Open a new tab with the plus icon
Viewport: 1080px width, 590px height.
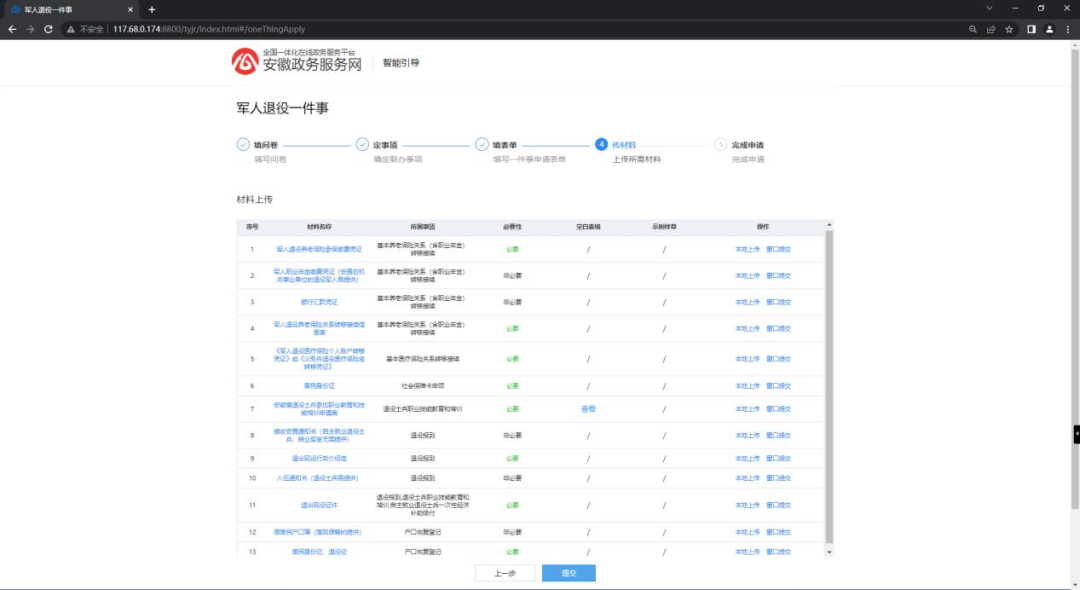coord(152,10)
